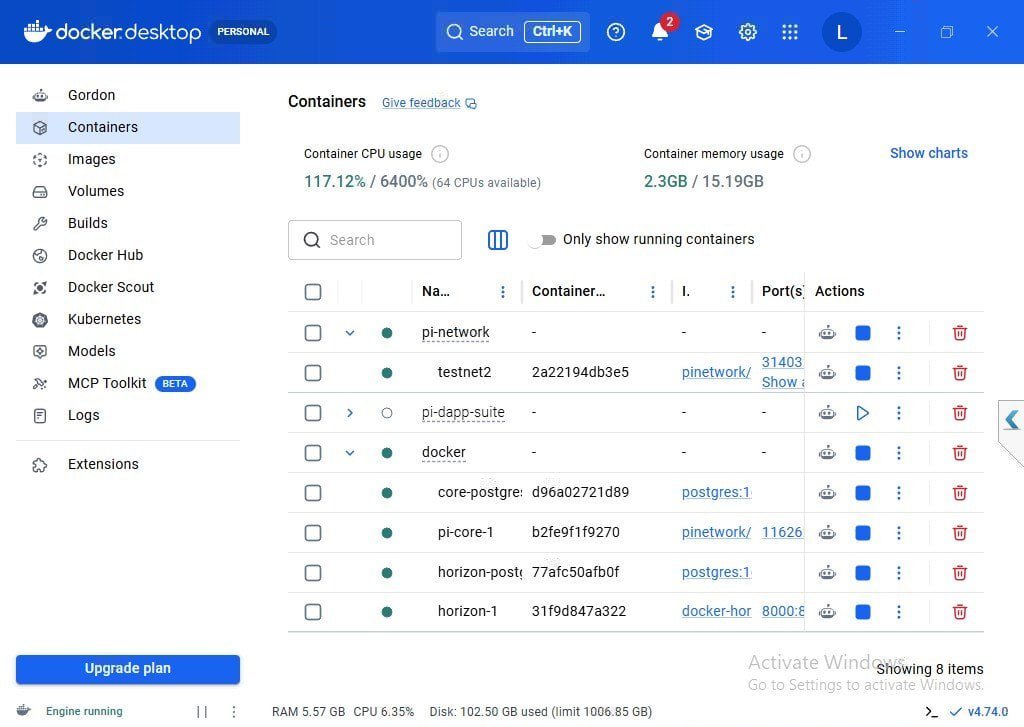Toggle Only show running containers
1024x727 pixels.
(x=542, y=240)
